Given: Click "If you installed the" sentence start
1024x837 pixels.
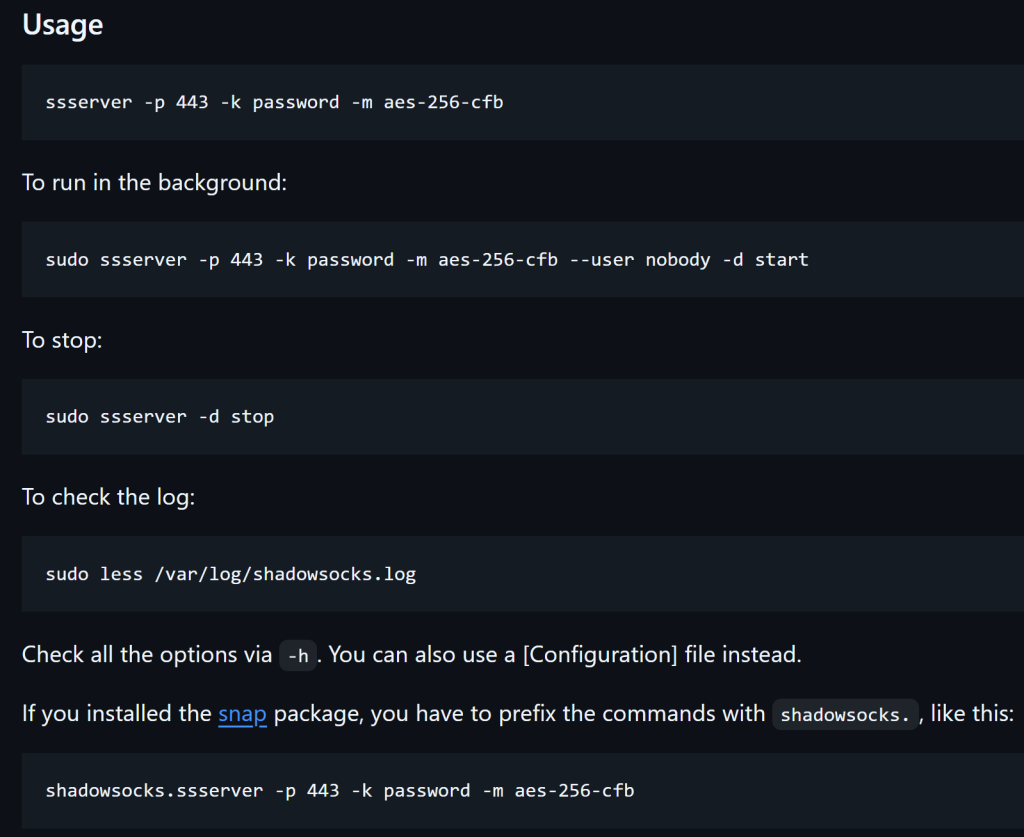Looking at the screenshot, I should pos(116,714).
